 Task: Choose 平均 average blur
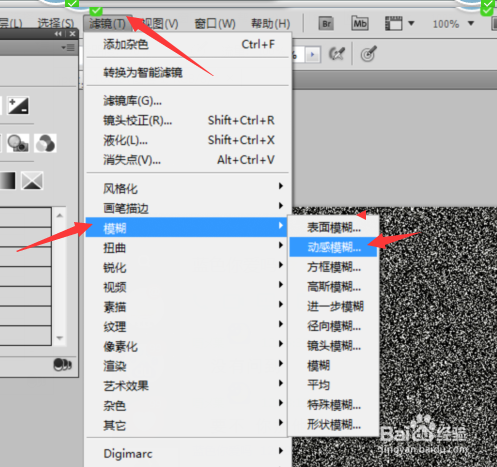coord(333,385)
